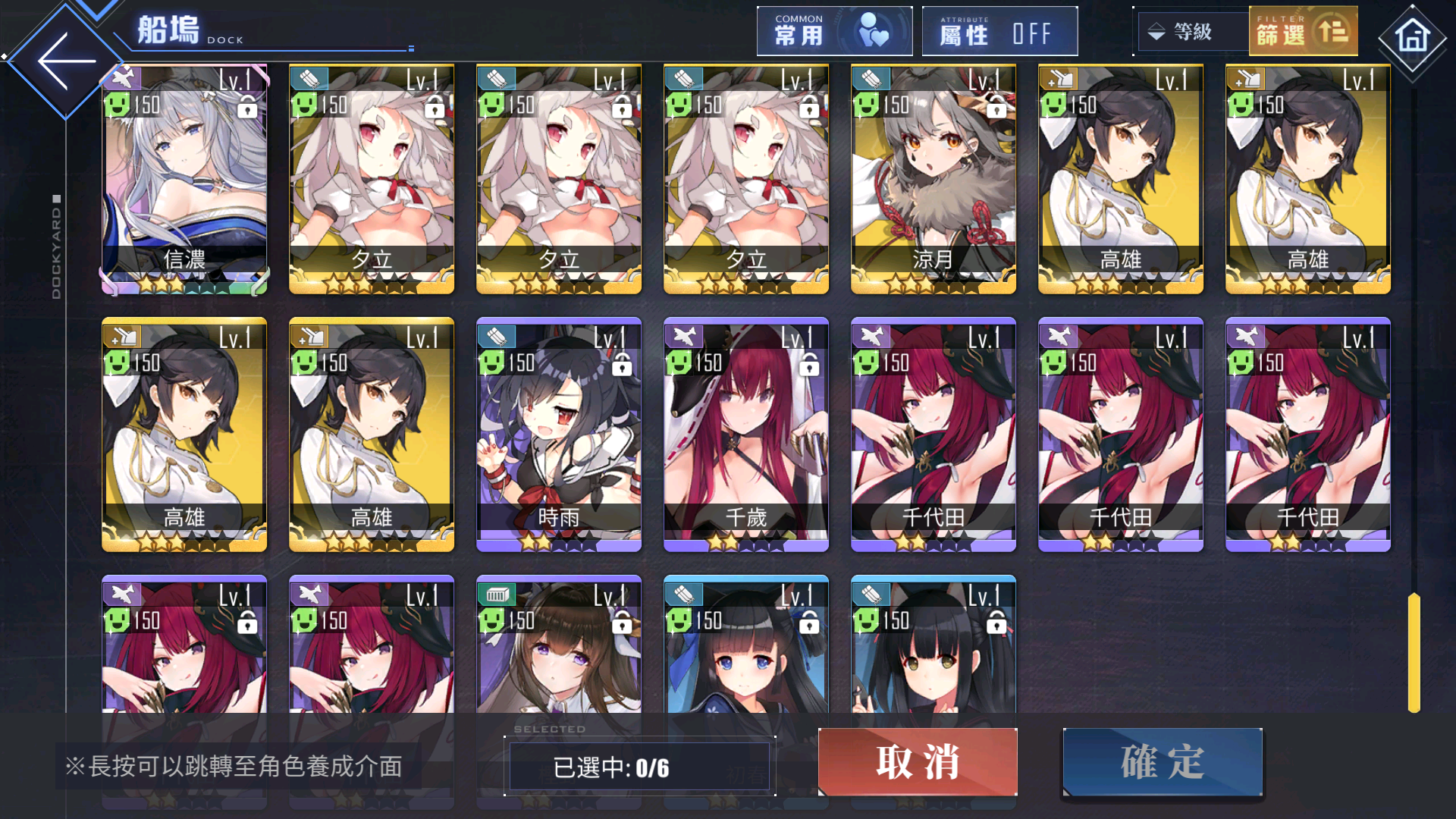Screen dimensions: 1456x819
Task: Select the first 千代田 ship card
Action: [934, 435]
